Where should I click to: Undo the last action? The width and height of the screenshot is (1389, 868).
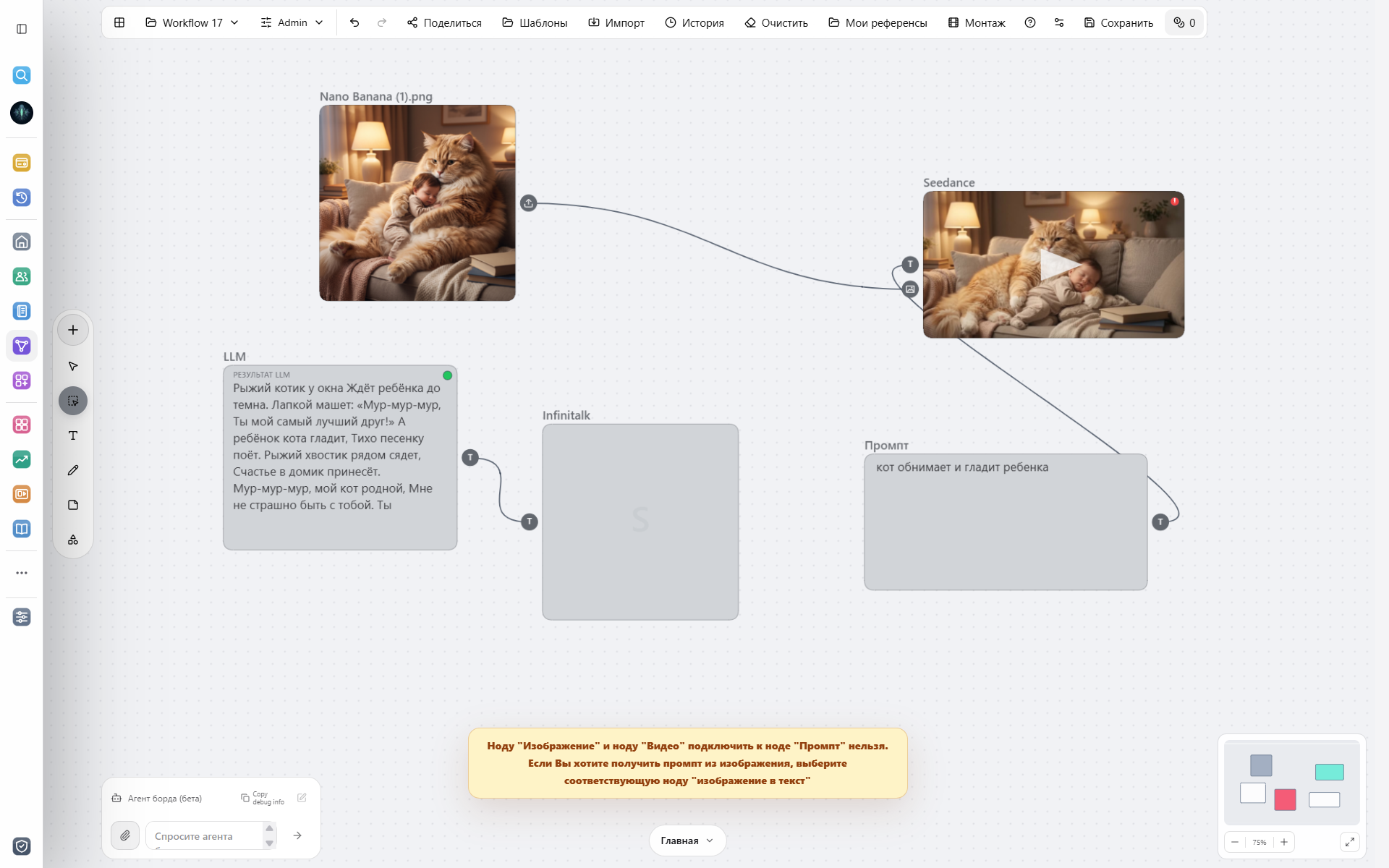click(354, 22)
